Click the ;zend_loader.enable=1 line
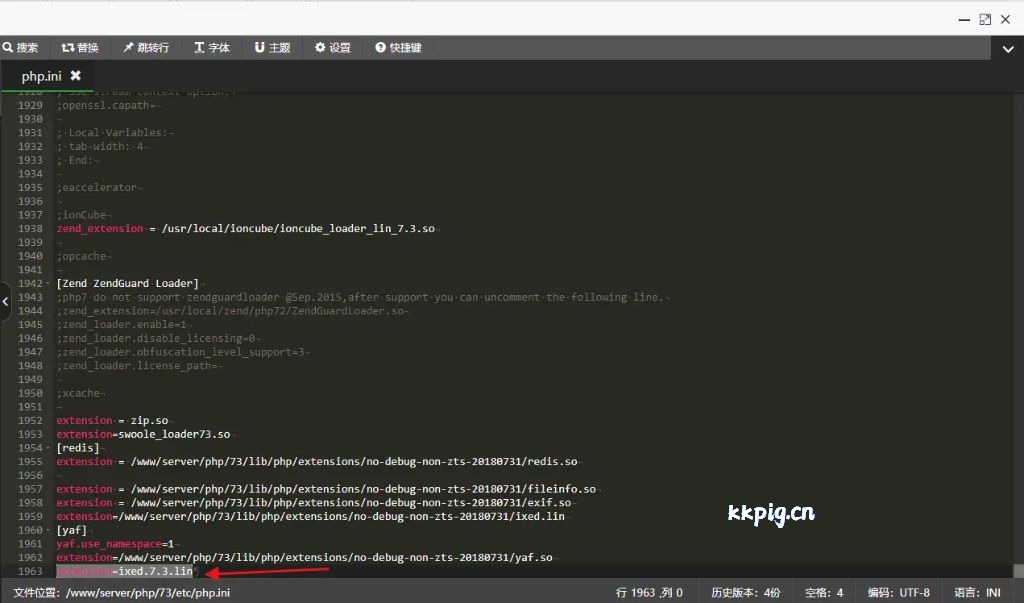Image resolution: width=1024 pixels, height=603 pixels. click(x=121, y=325)
